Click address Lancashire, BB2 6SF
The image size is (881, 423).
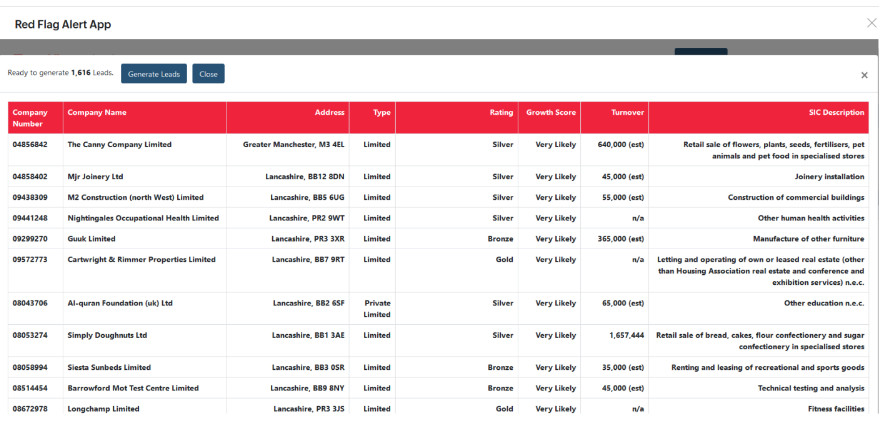click(x=309, y=303)
